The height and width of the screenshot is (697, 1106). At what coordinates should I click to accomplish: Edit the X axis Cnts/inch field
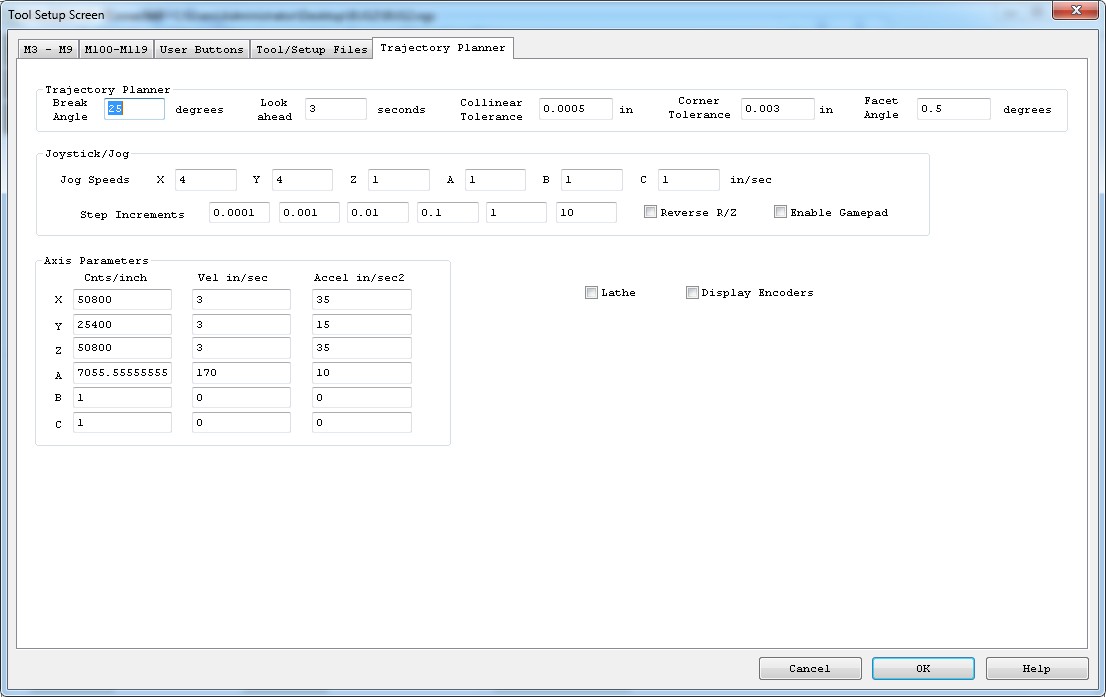tap(122, 300)
